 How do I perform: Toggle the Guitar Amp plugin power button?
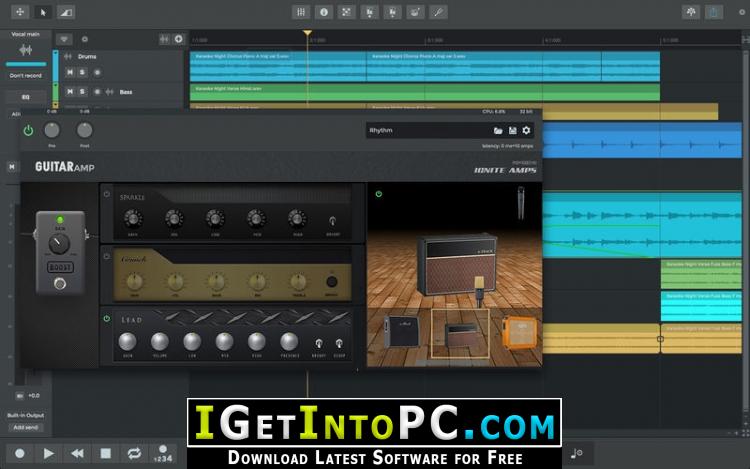28,131
